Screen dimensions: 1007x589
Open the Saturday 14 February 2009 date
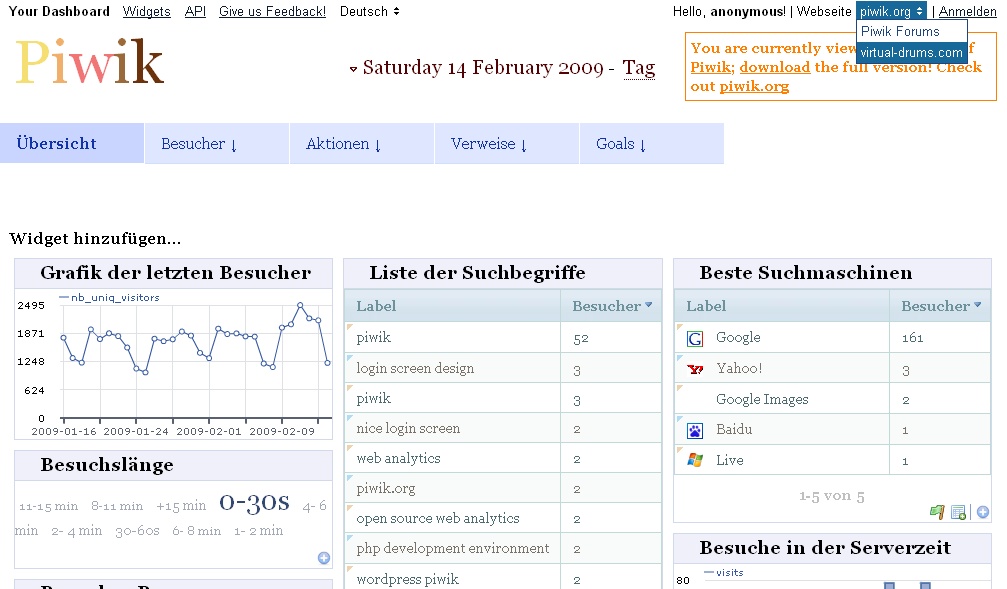[483, 67]
